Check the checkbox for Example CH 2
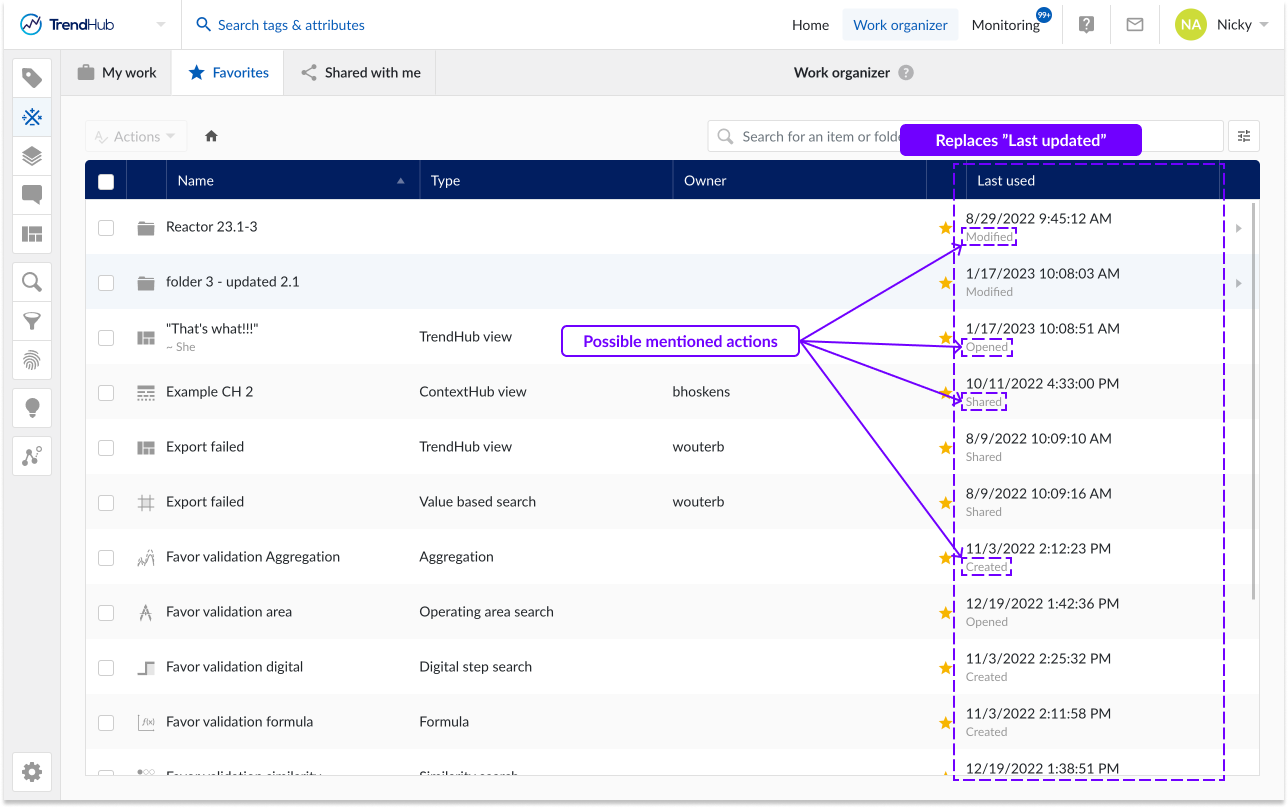This screenshot has height=808, width=1288. 106,392
